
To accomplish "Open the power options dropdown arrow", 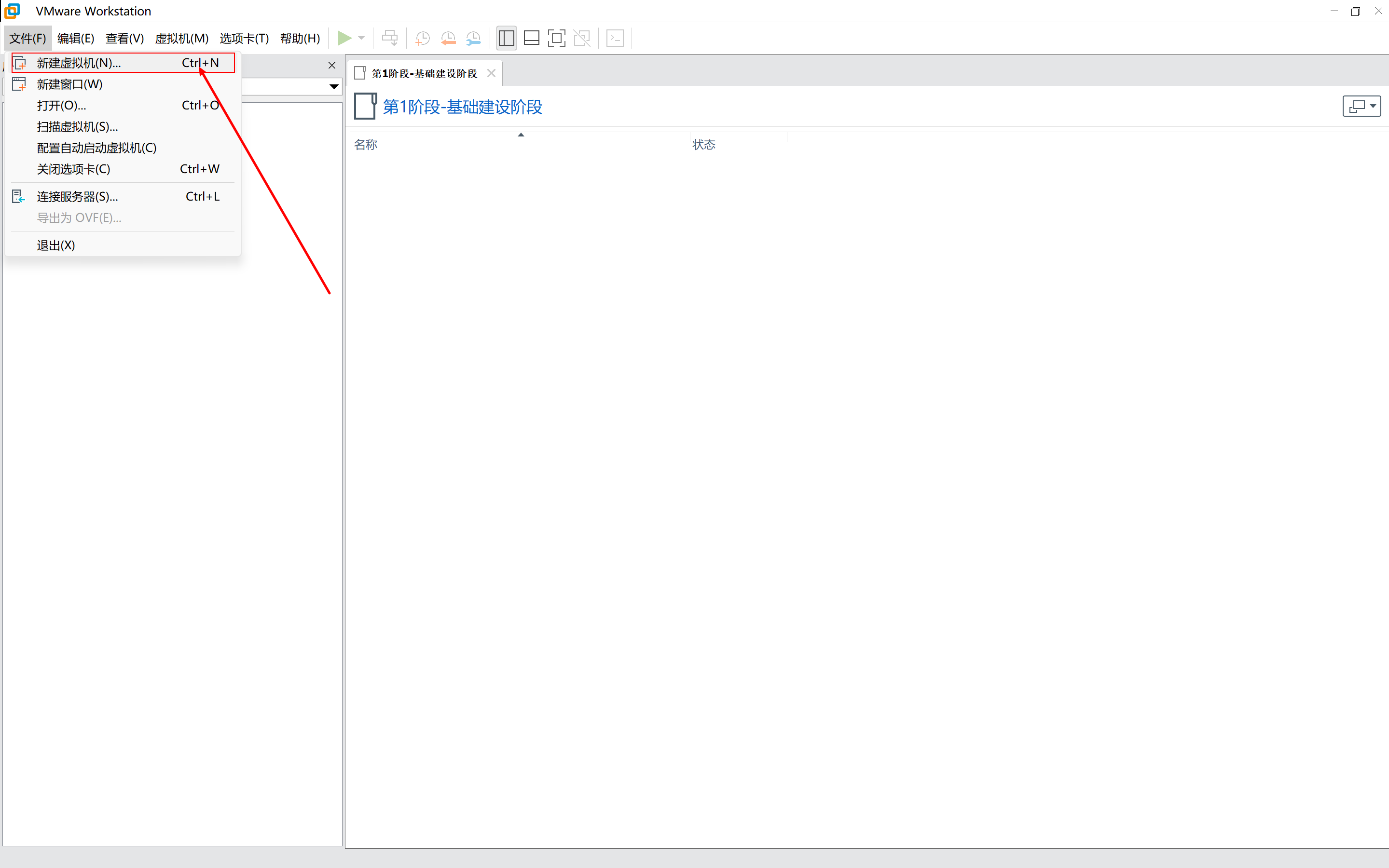I will click(361, 39).
